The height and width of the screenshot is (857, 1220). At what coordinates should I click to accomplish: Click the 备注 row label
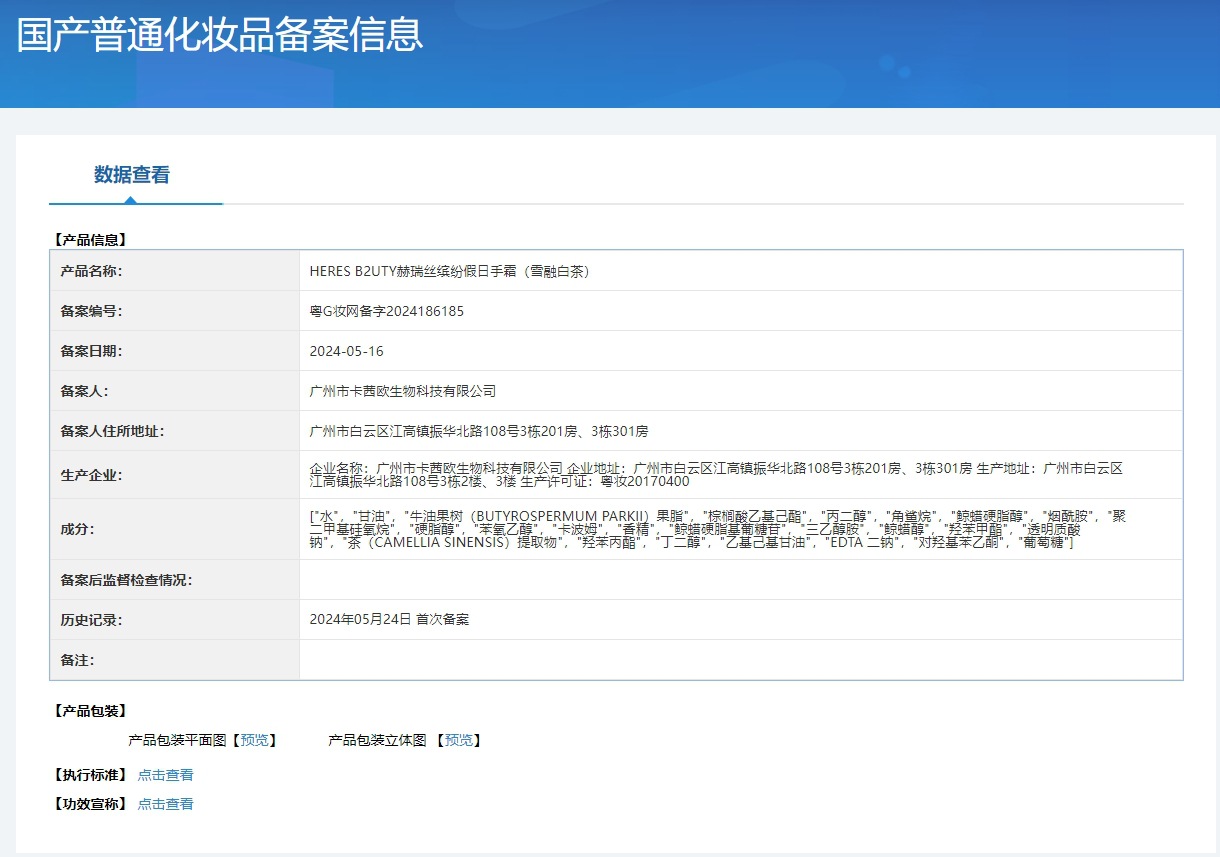click(x=77, y=660)
